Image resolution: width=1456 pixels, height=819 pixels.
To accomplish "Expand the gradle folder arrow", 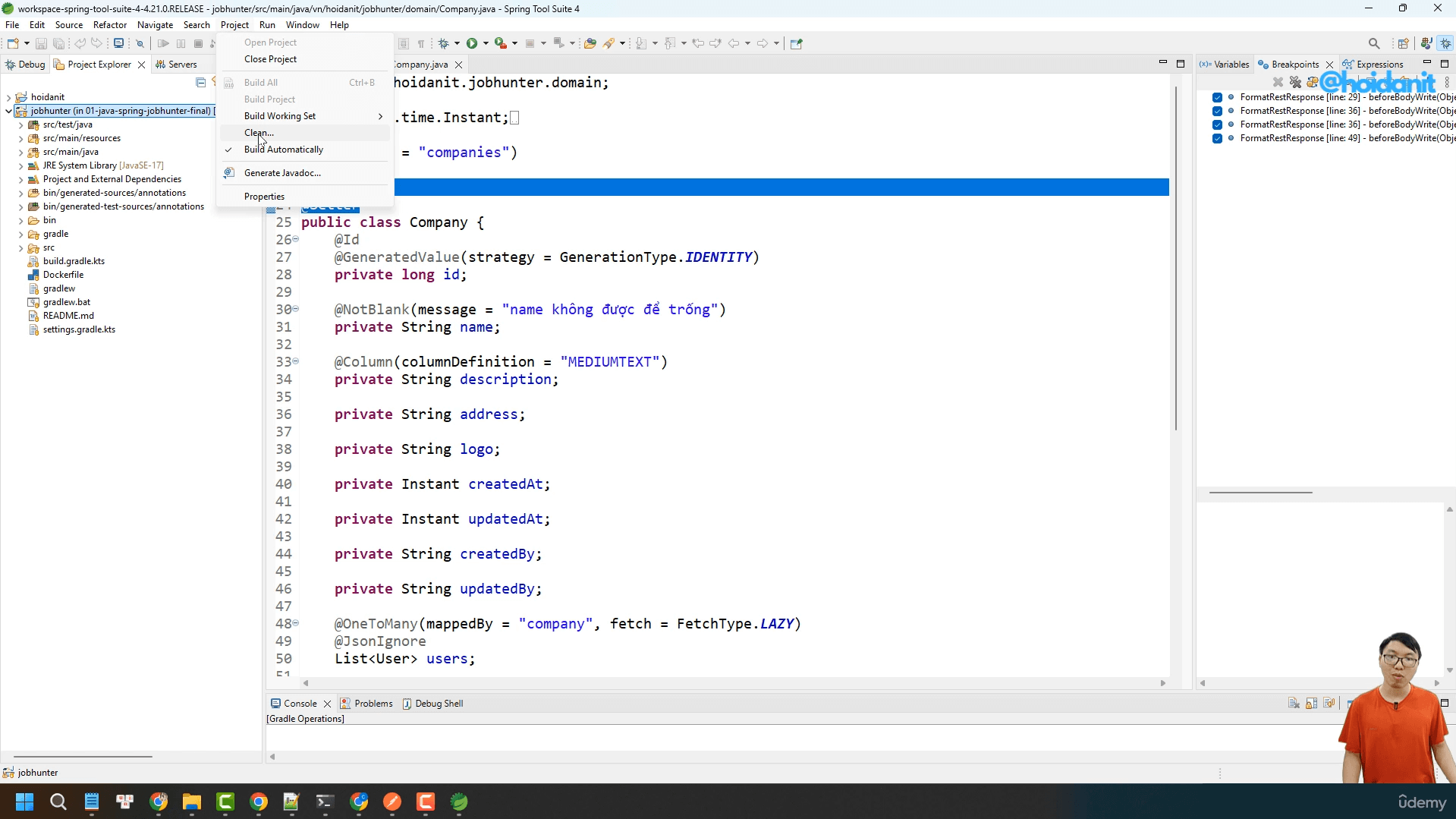I will [20, 234].
